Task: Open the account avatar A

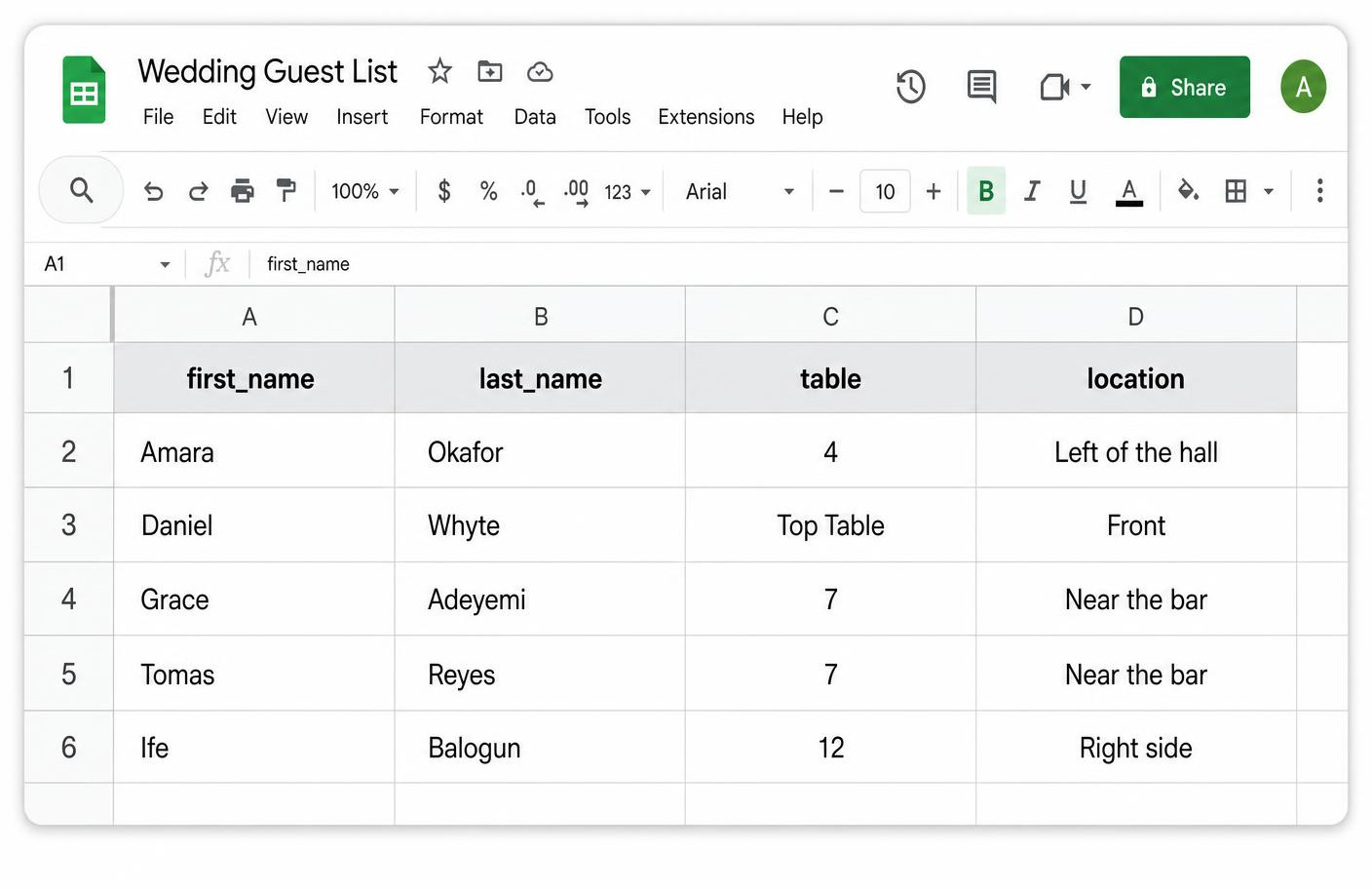Action: (x=1303, y=87)
